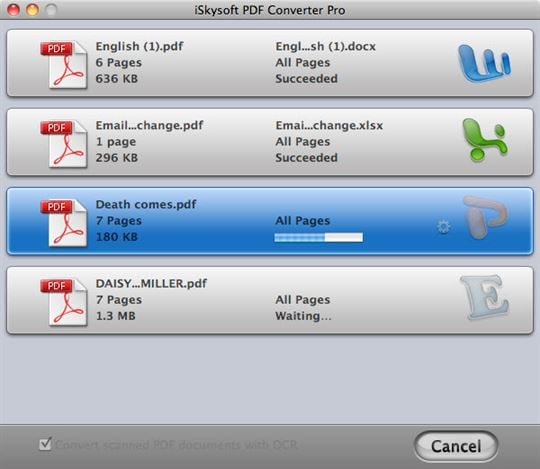This screenshot has height=469, width=540.
Task: Select the Engl...sh (1).docx output name
Action: [x=325, y=46]
